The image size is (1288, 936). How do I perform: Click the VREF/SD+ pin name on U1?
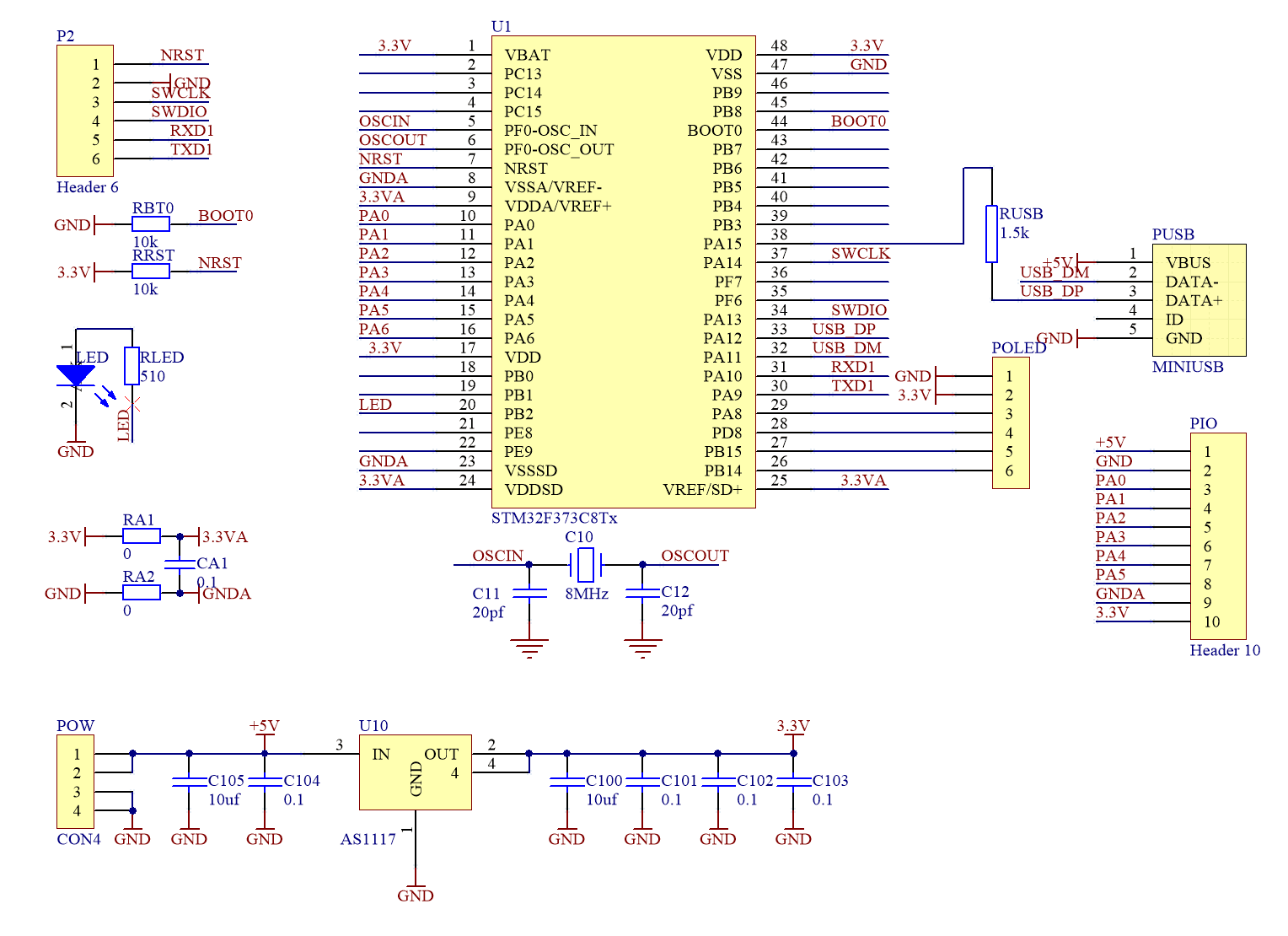703,489
